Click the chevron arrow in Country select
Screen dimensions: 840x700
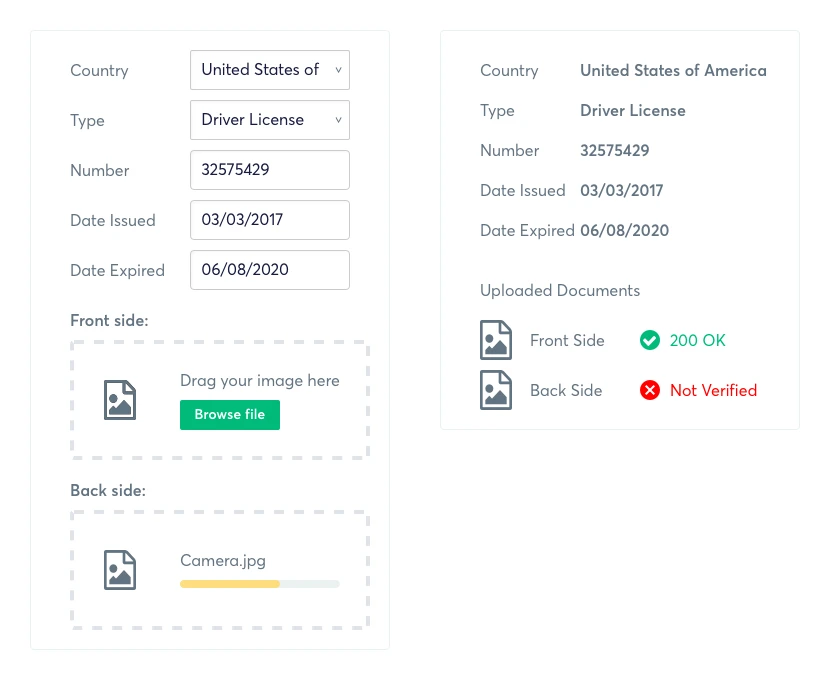[x=338, y=70]
